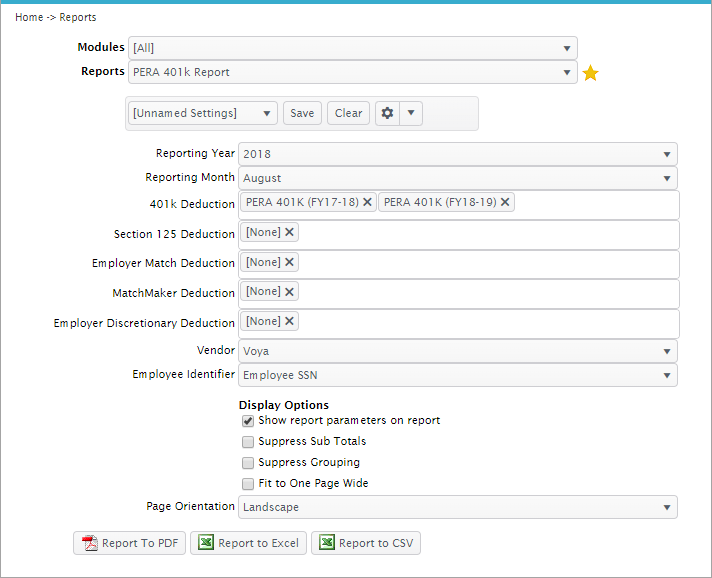This screenshot has height=578, width=712.
Task: Remove PERA 401K (FY18-19) tag
Action: click(x=506, y=202)
